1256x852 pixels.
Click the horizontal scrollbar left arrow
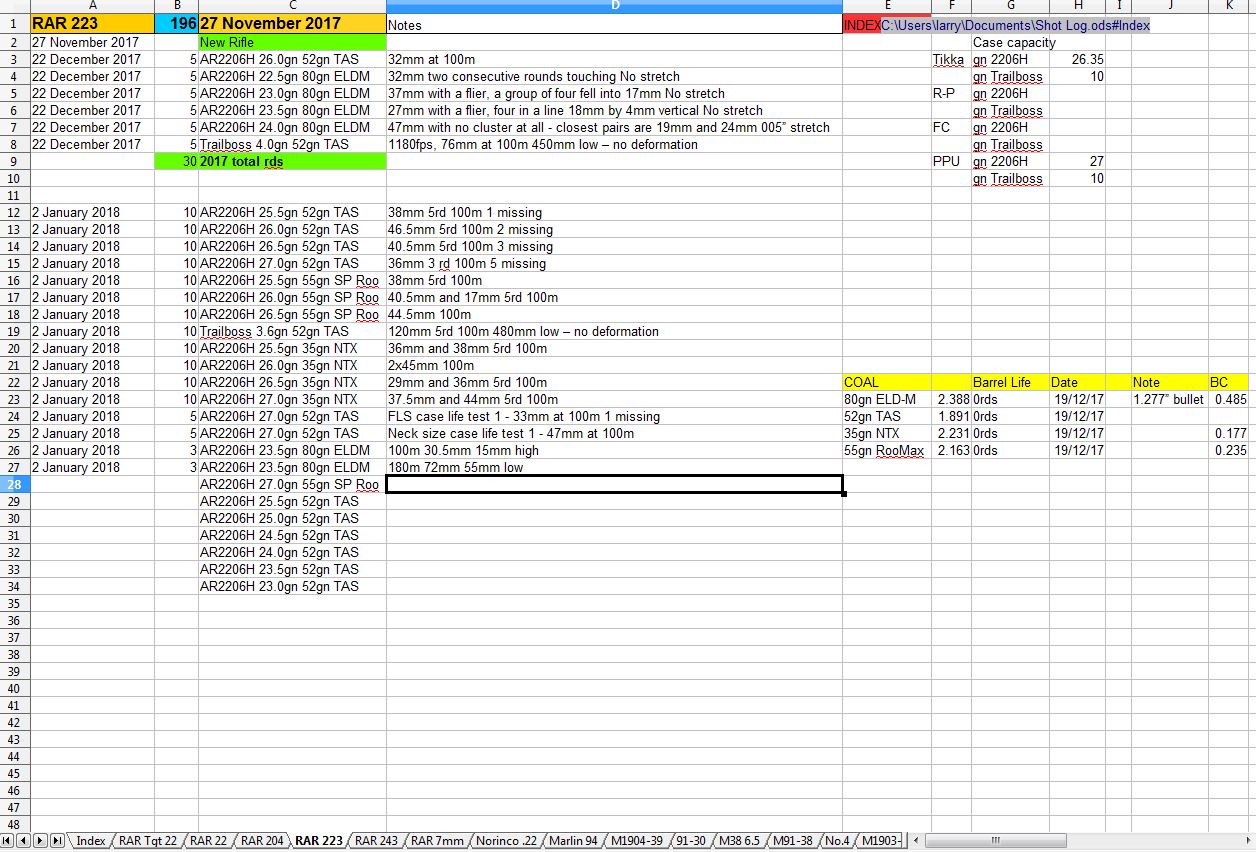point(917,840)
